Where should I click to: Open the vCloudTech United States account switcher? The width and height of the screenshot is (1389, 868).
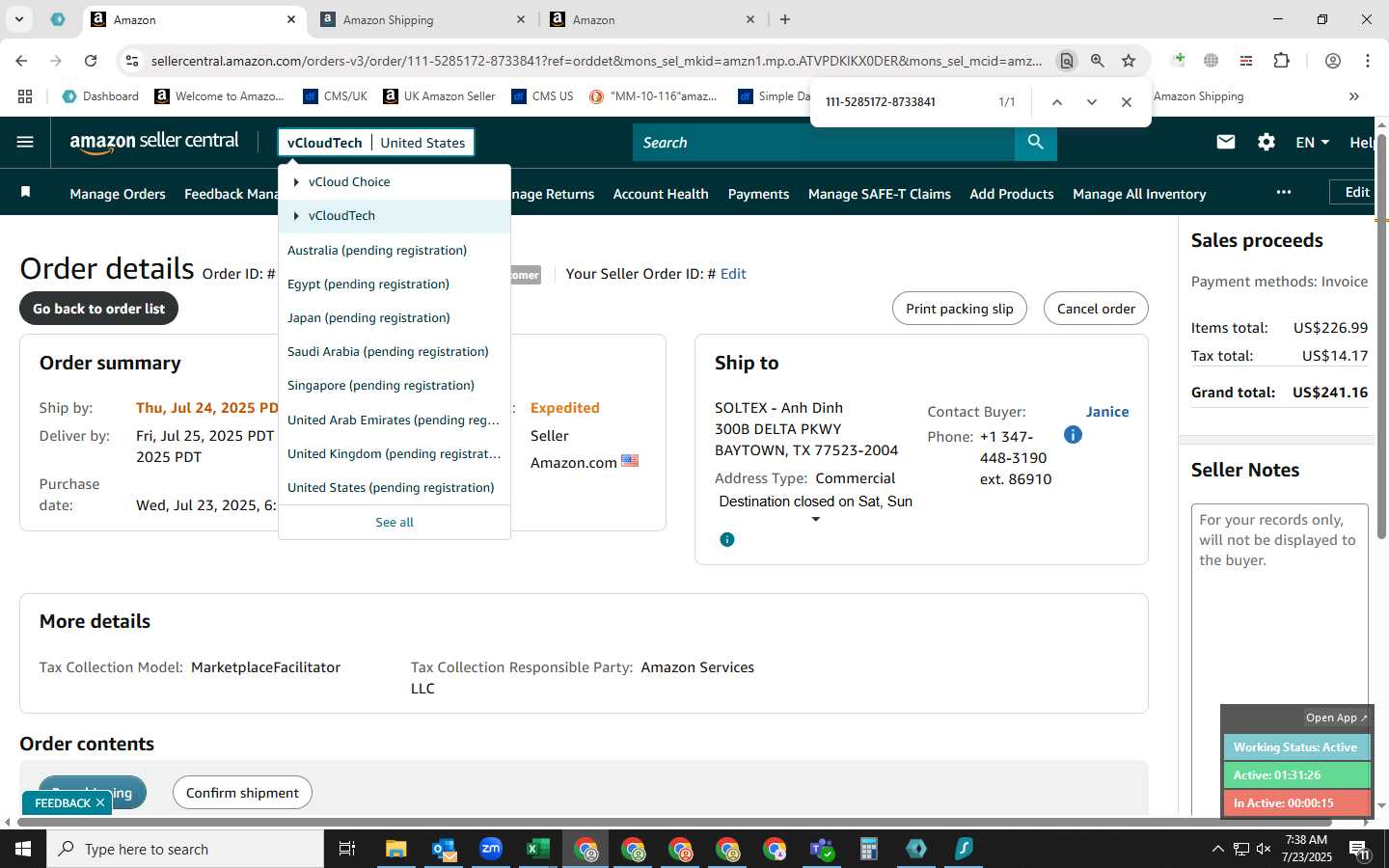(376, 143)
